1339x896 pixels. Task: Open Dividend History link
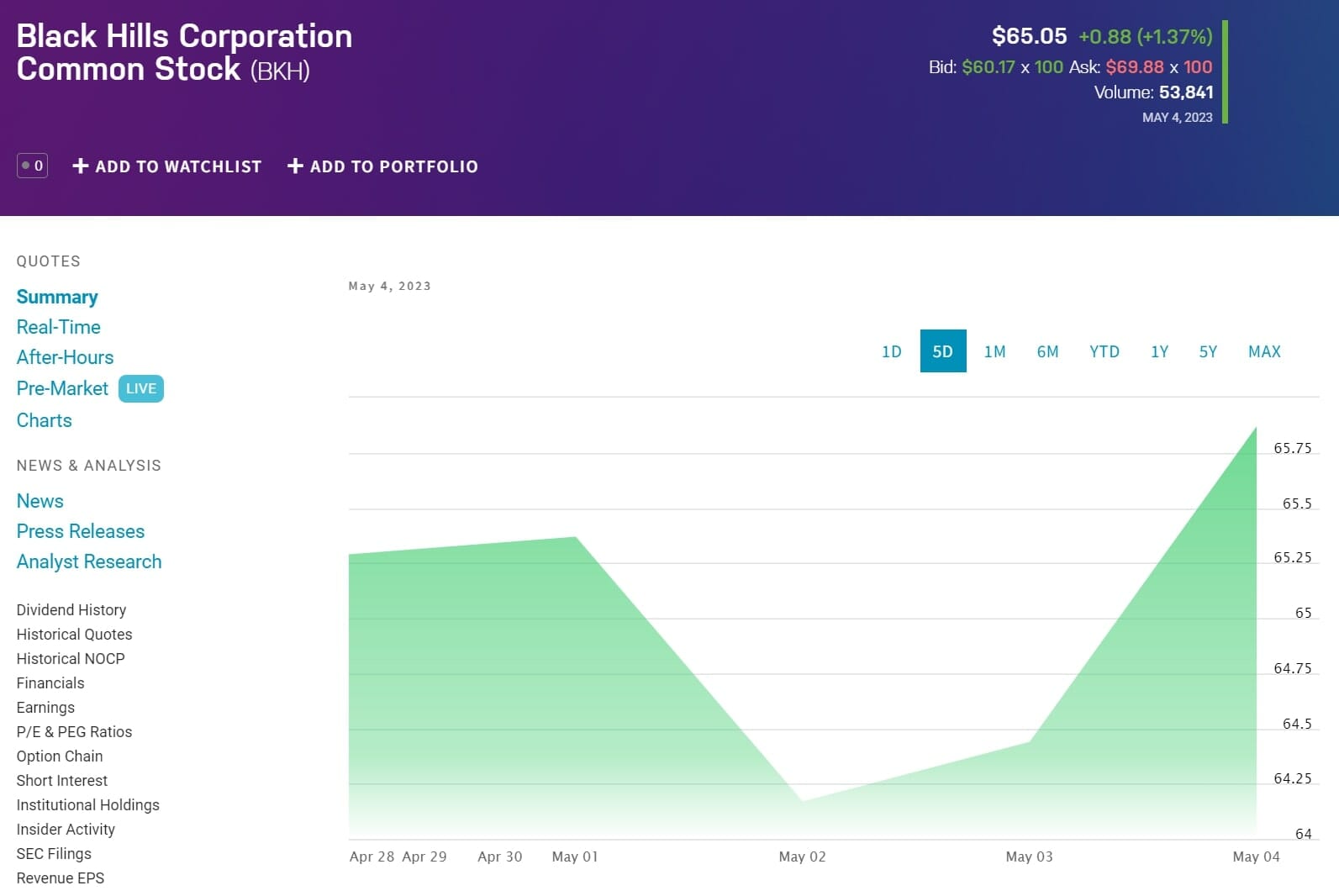71,609
